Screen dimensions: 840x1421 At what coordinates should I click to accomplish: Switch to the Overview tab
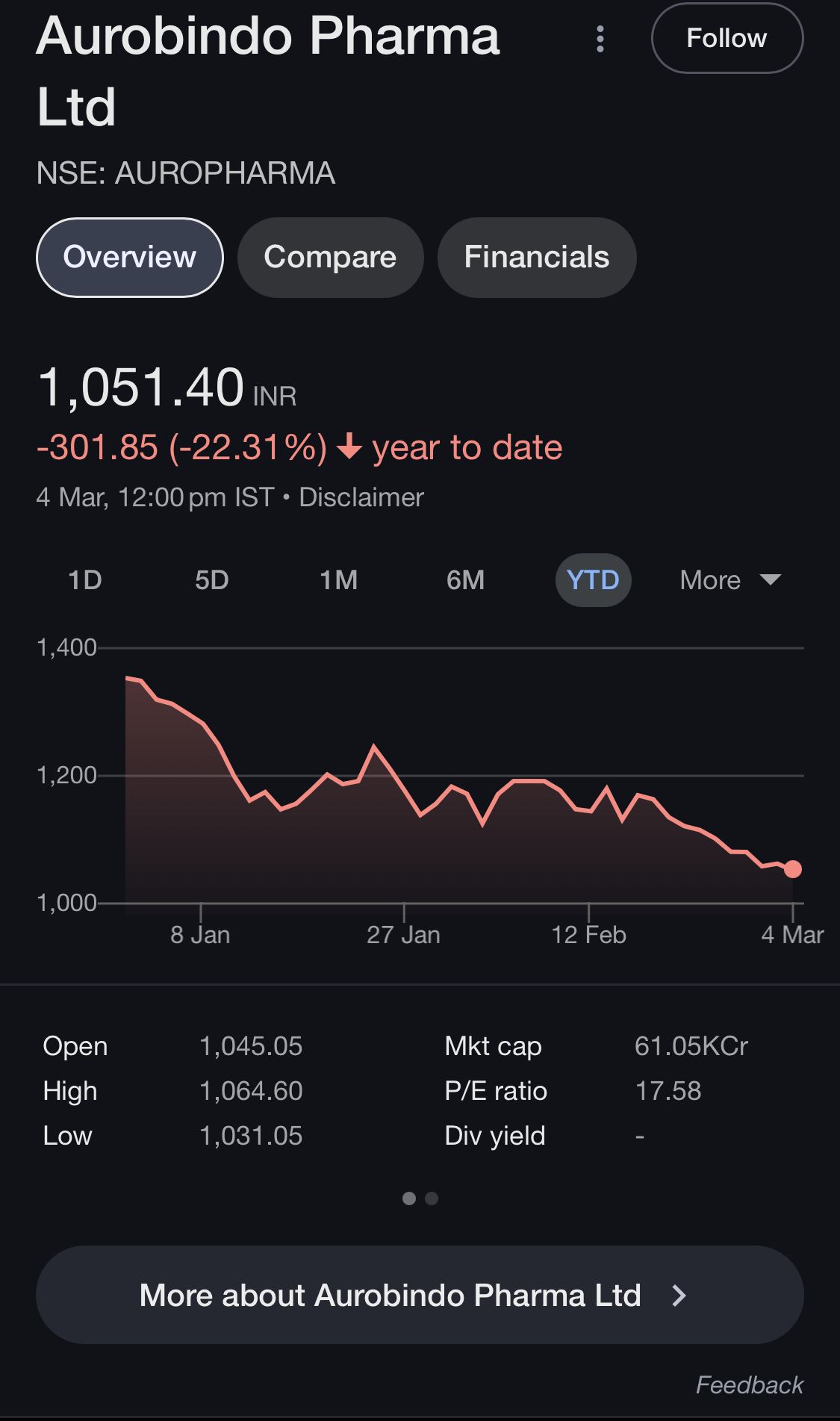click(x=129, y=258)
